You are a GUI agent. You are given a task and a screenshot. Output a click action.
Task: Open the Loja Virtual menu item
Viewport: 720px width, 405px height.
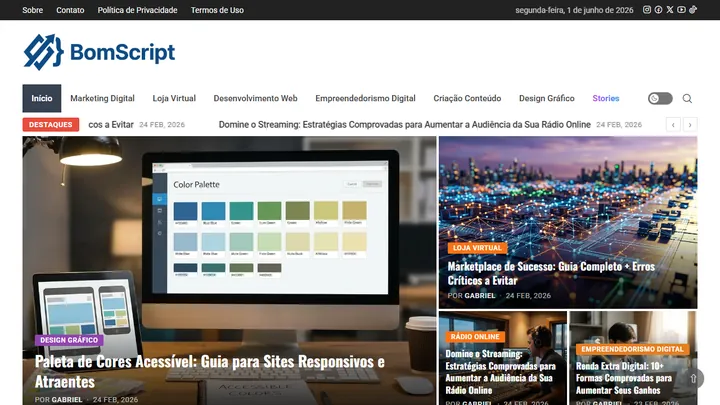174,98
